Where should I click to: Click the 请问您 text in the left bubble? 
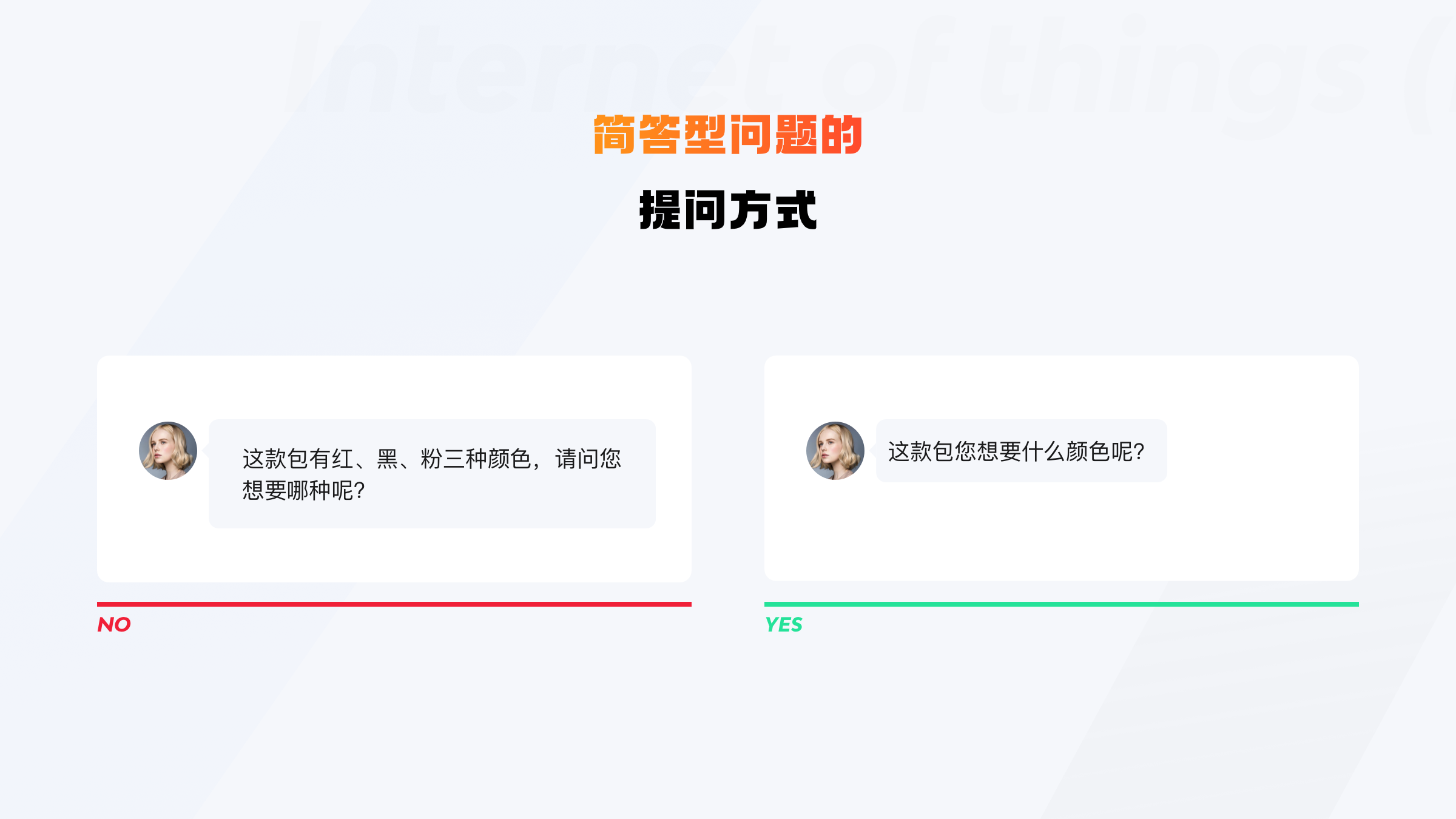[588, 459]
